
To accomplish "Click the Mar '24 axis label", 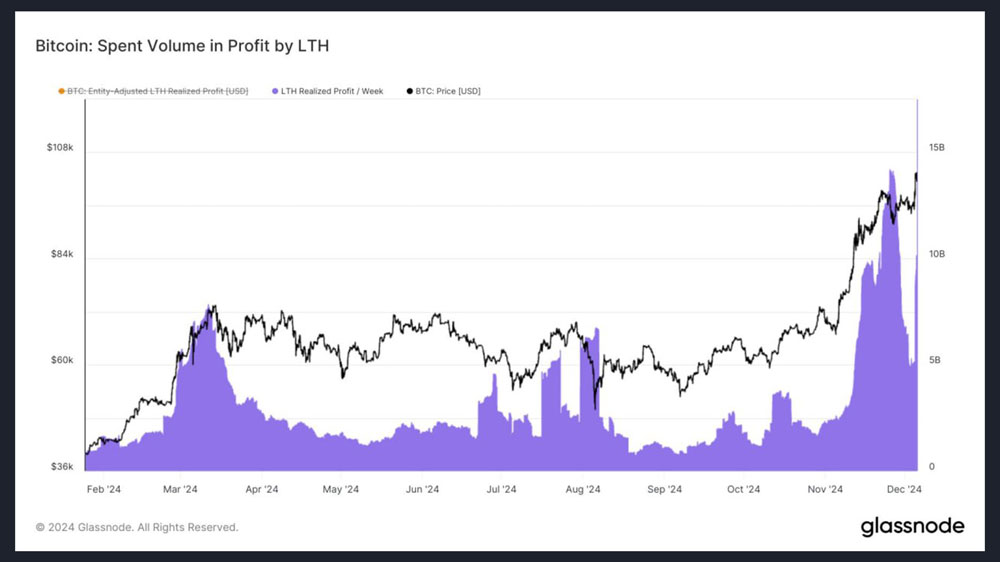I will 180,489.
